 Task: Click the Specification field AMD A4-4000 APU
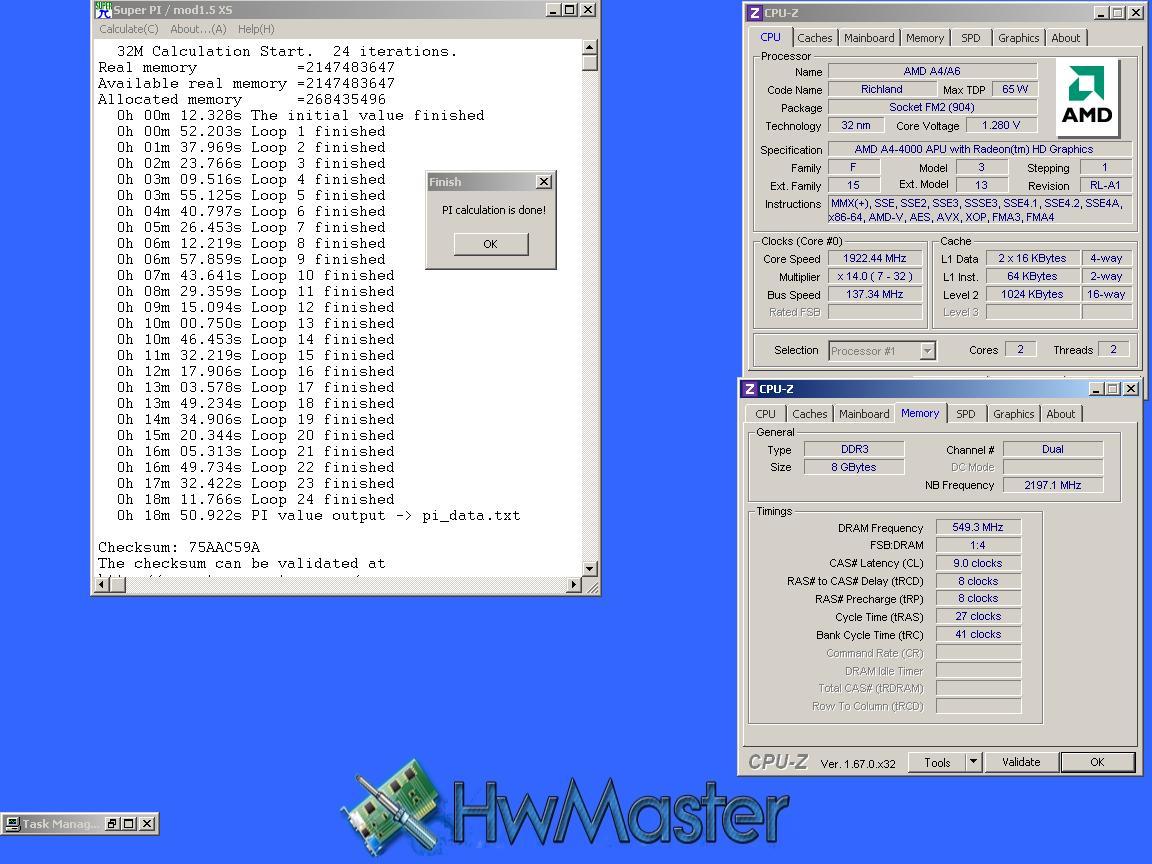click(x=979, y=149)
